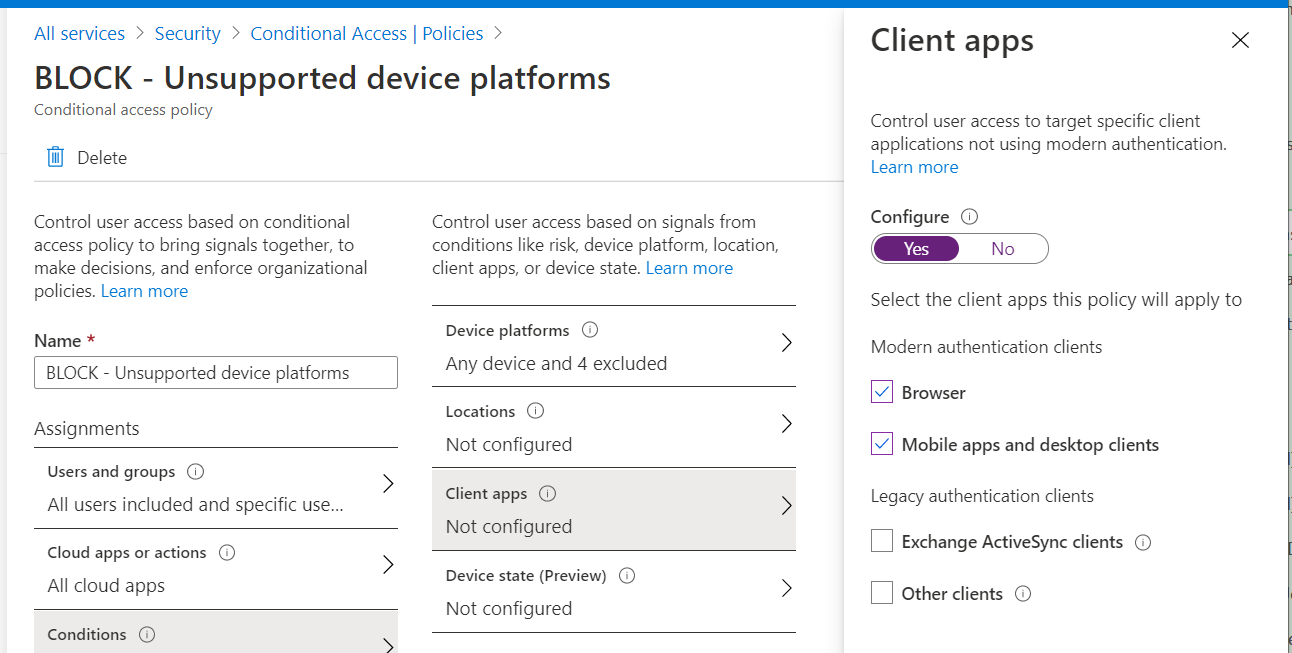Click info icon beside Device platforms
This screenshot has width=1292, height=653.
[590, 330]
